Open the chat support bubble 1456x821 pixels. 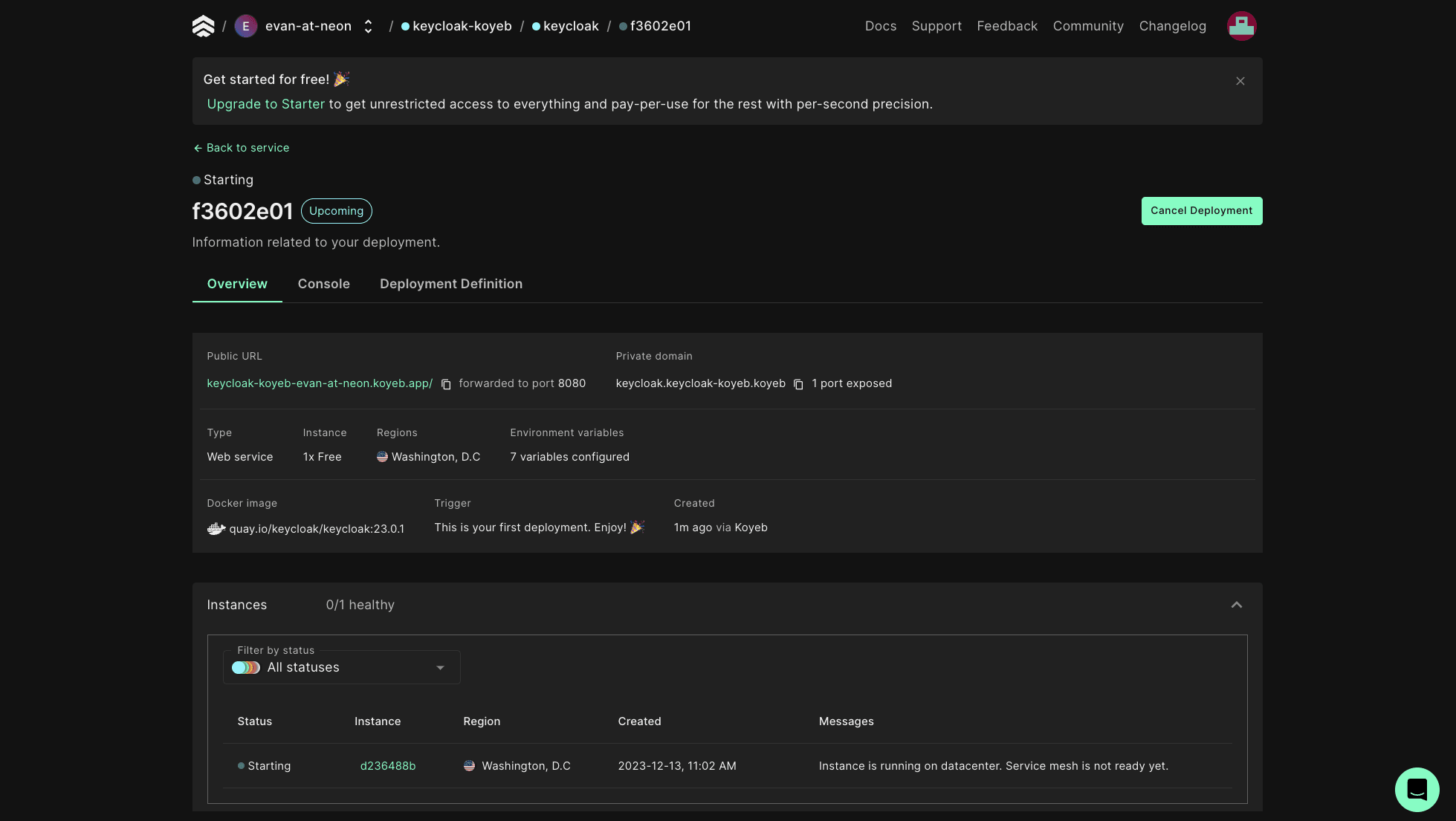tap(1417, 789)
